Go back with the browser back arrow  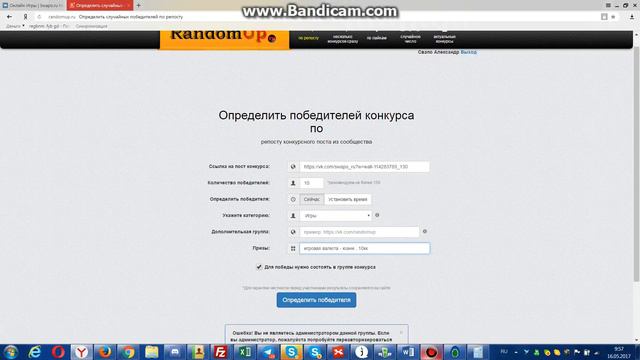tap(9, 17)
